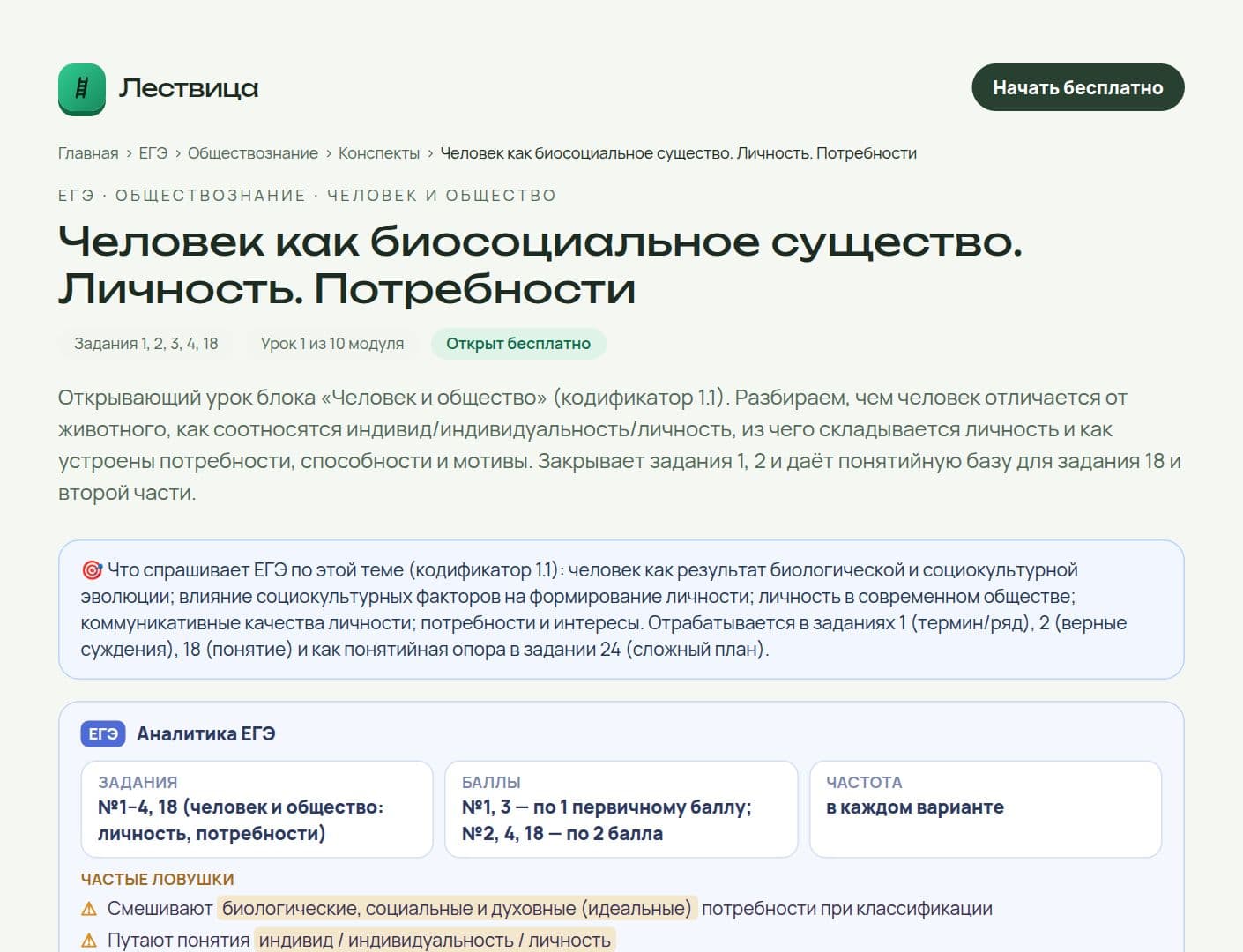
Task: Click the current page breadcrumb title
Action: [x=678, y=153]
